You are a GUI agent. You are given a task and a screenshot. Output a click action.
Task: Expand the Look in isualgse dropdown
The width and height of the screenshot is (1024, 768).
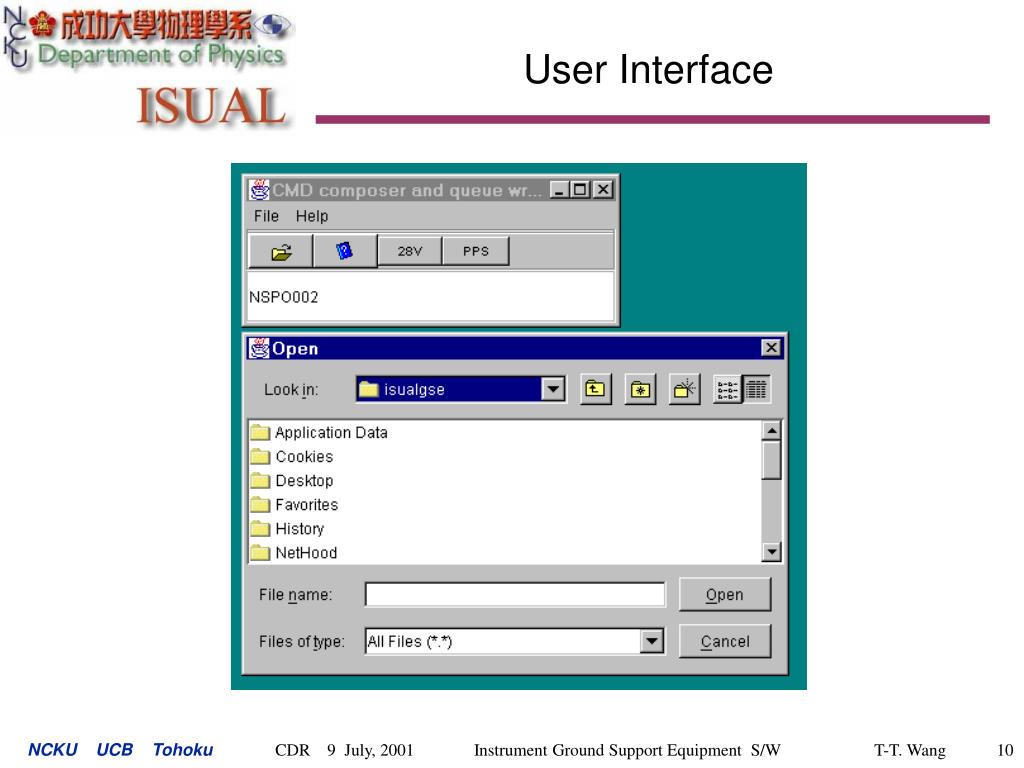coord(553,390)
